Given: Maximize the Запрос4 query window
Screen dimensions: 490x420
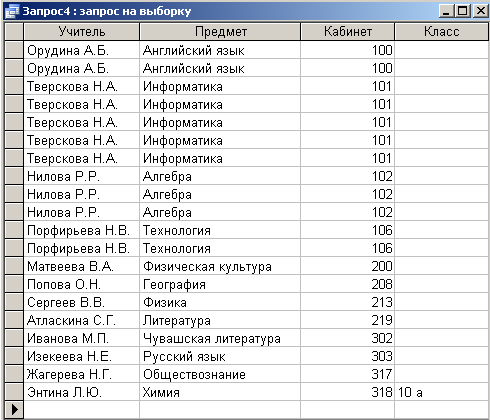Looking at the screenshot, I should click(463, 11).
